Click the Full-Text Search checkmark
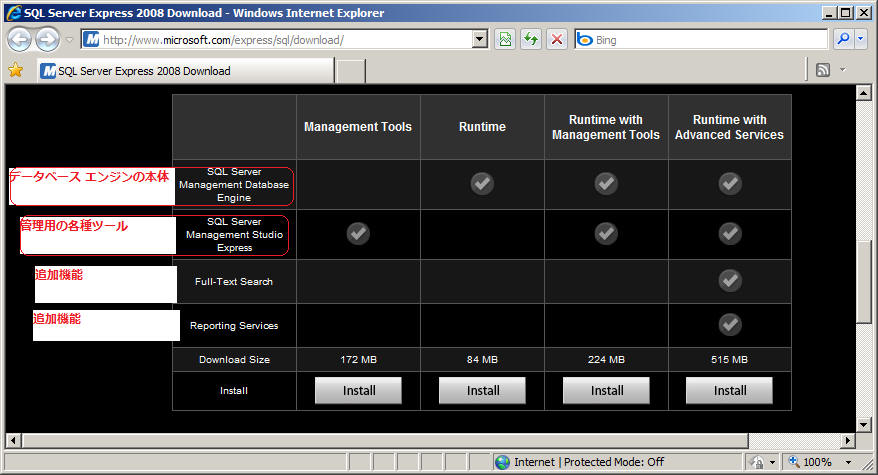The image size is (878, 475). [x=730, y=281]
